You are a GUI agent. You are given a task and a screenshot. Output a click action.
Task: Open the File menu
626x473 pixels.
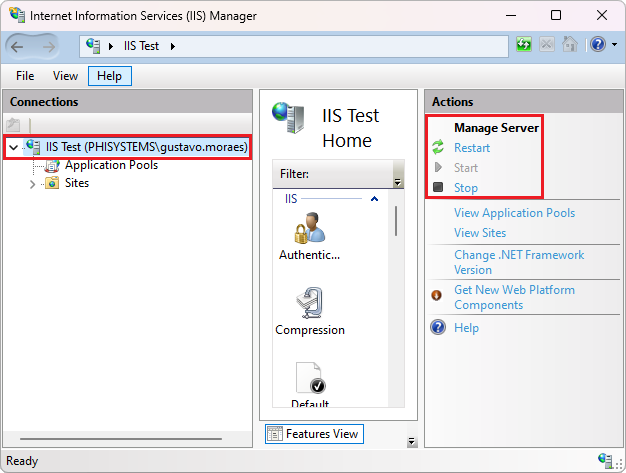coord(25,76)
